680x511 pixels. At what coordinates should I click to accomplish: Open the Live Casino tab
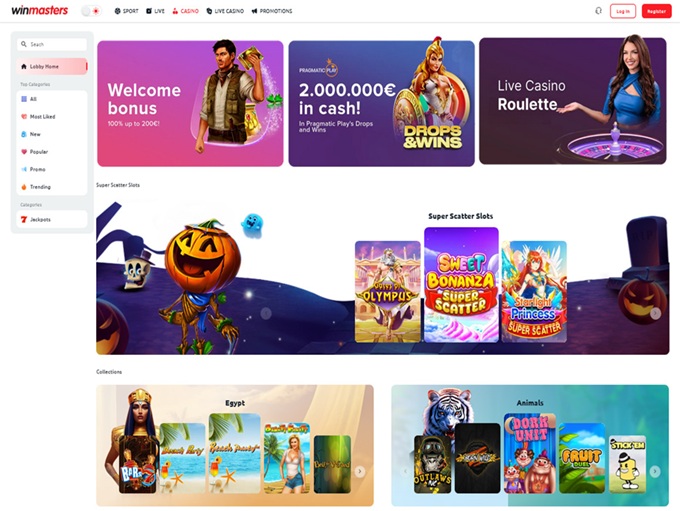click(x=225, y=11)
